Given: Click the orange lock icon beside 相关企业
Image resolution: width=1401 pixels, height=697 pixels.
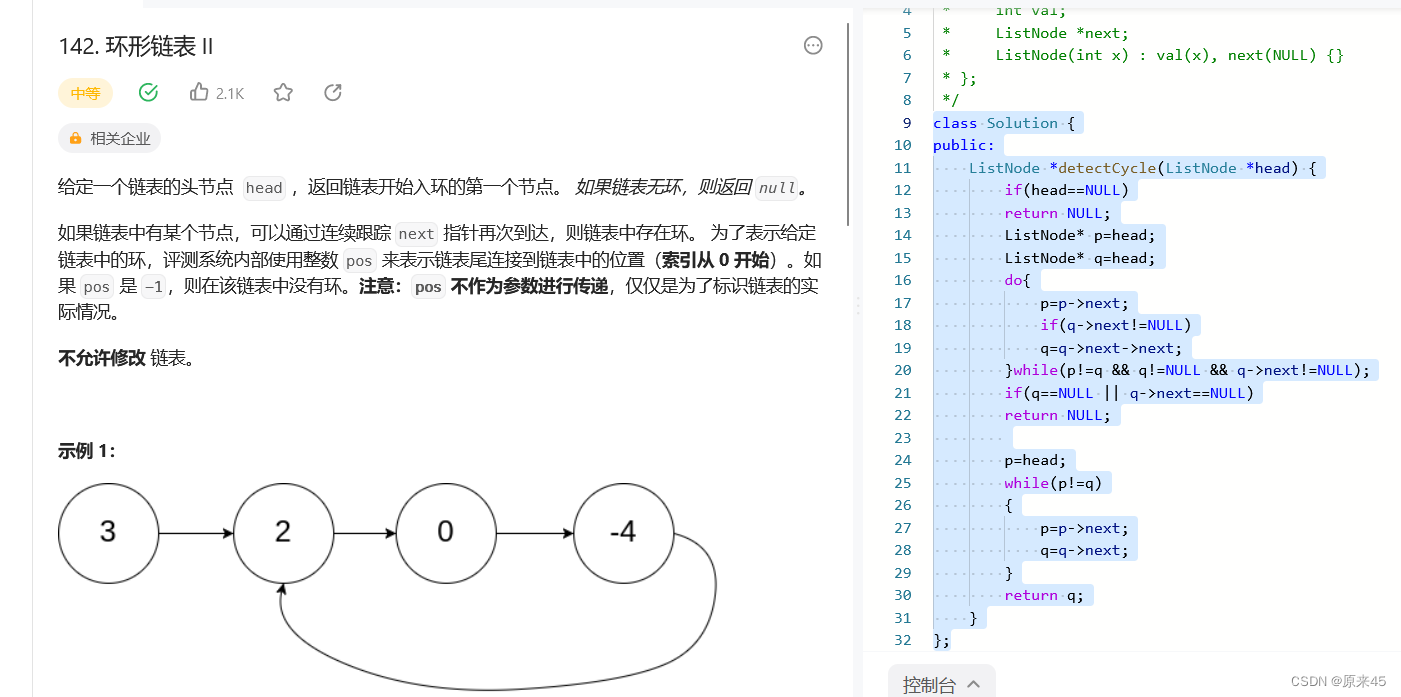Looking at the screenshot, I should pos(76,138).
